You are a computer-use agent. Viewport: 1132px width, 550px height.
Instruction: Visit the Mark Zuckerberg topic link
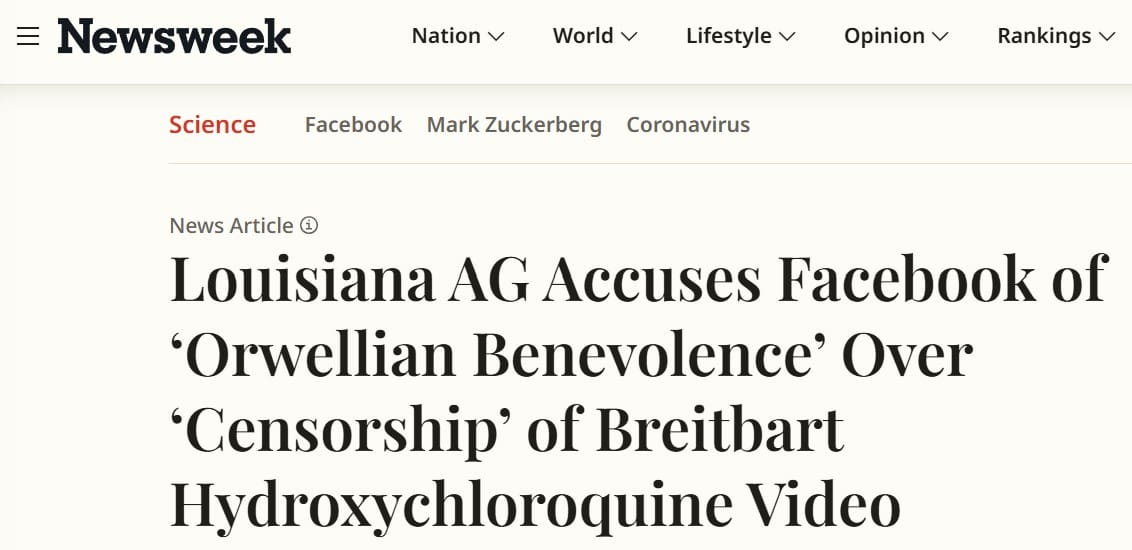514,125
